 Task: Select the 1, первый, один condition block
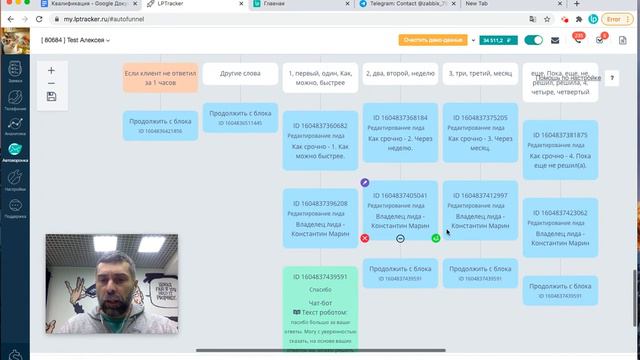coord(320,78)
